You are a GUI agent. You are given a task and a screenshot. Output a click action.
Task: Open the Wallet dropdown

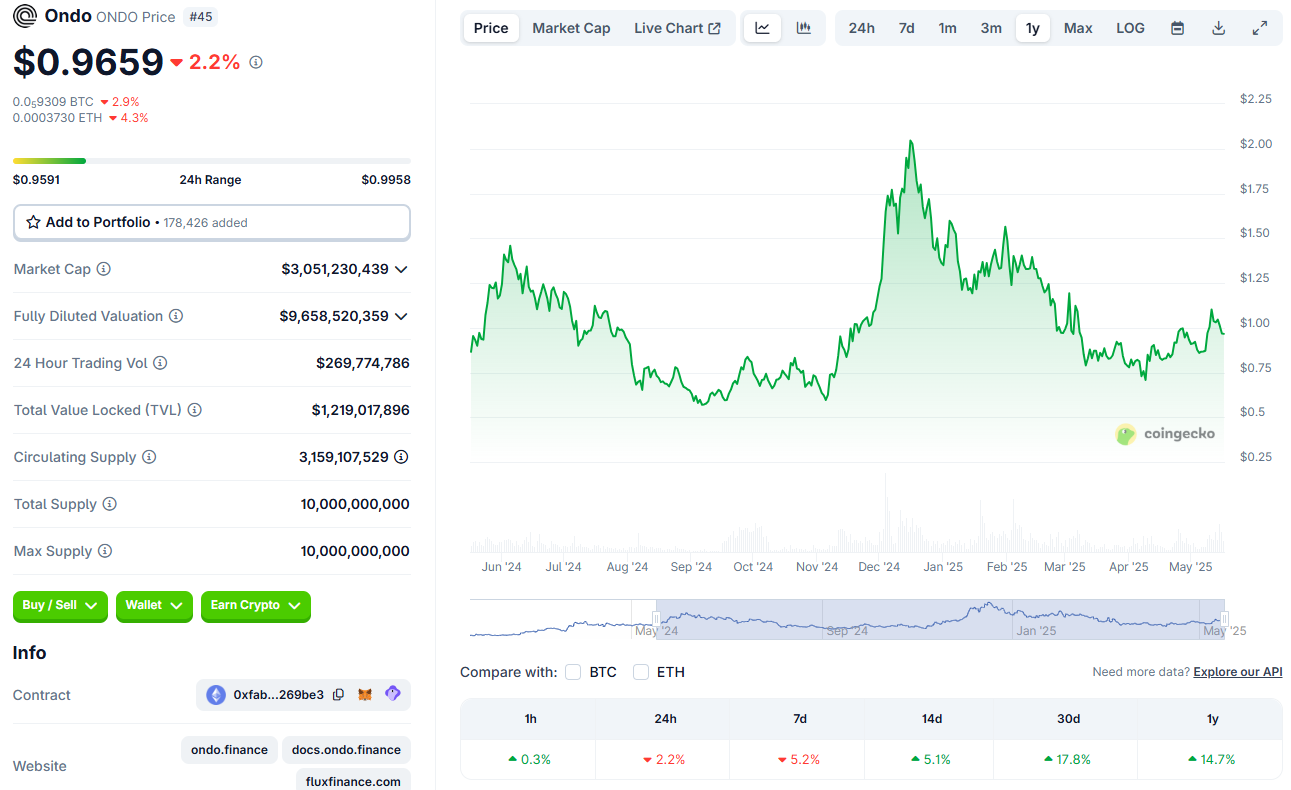pyautogui.click(x=154, y=605)
